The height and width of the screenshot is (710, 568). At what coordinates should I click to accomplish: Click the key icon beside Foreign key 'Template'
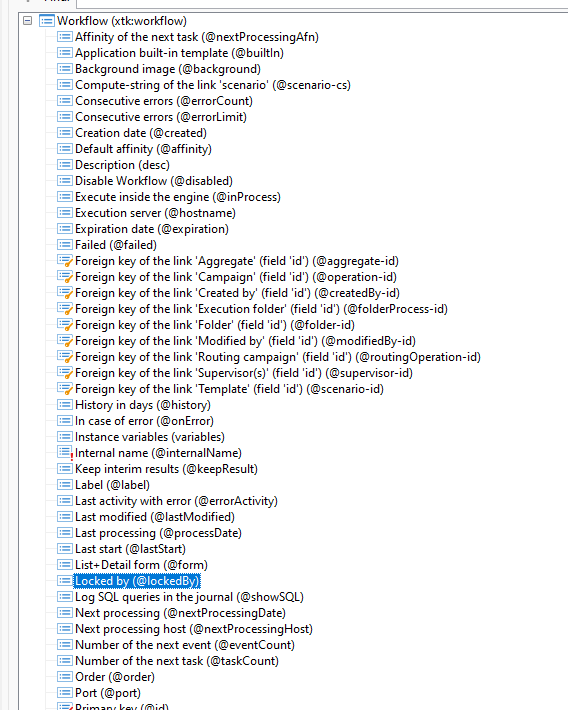coord(65,389)
